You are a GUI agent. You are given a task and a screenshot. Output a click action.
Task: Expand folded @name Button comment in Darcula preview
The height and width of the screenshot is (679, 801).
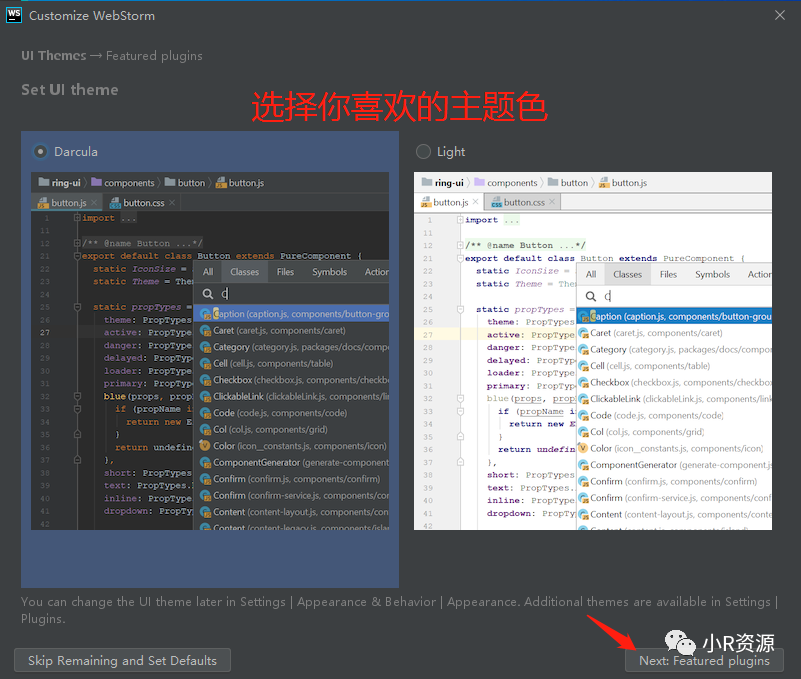pyautogui.click(x=77, y=243)
